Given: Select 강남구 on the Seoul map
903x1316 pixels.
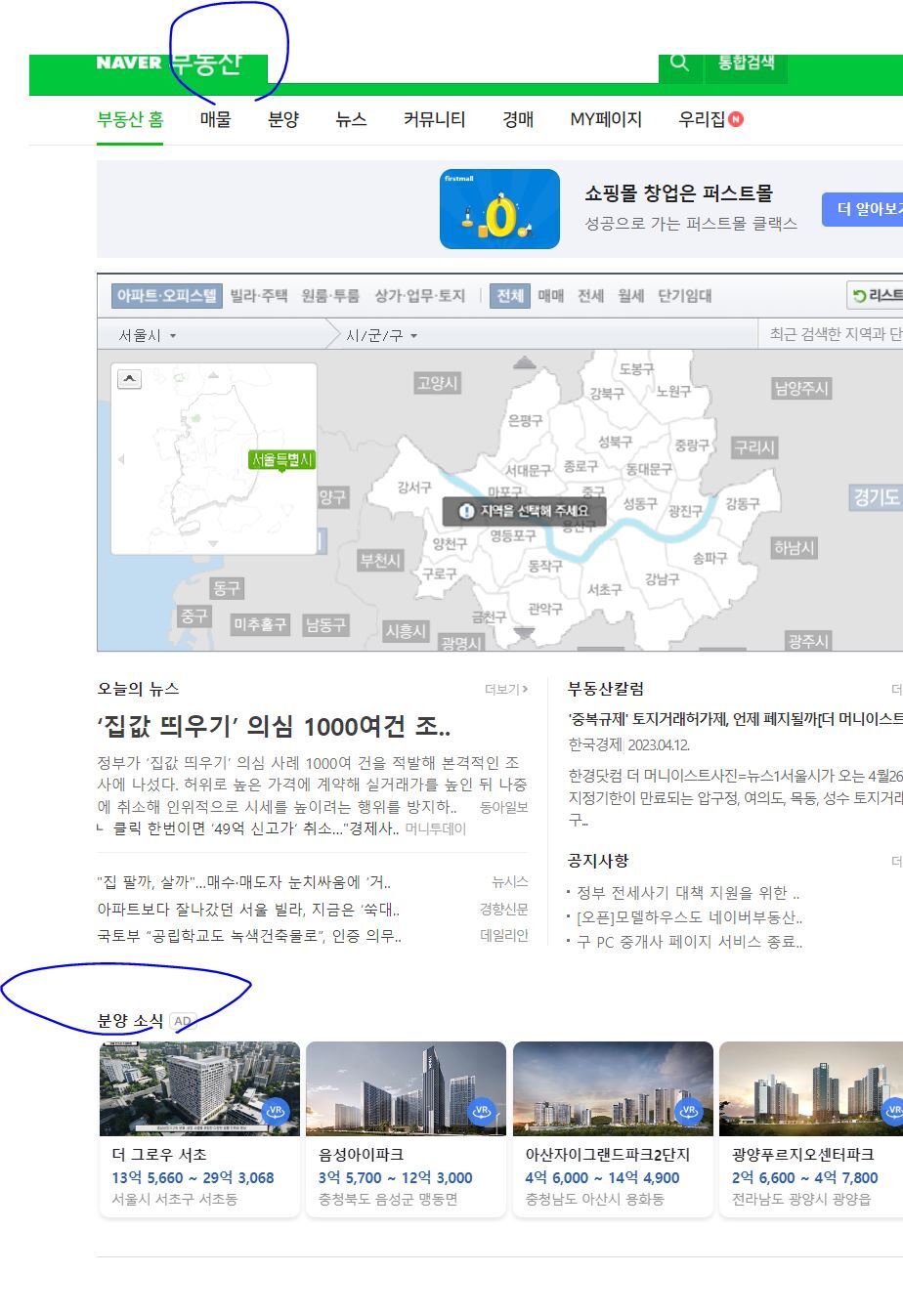Looking at the screenshot, I should (x=662, y=579).
